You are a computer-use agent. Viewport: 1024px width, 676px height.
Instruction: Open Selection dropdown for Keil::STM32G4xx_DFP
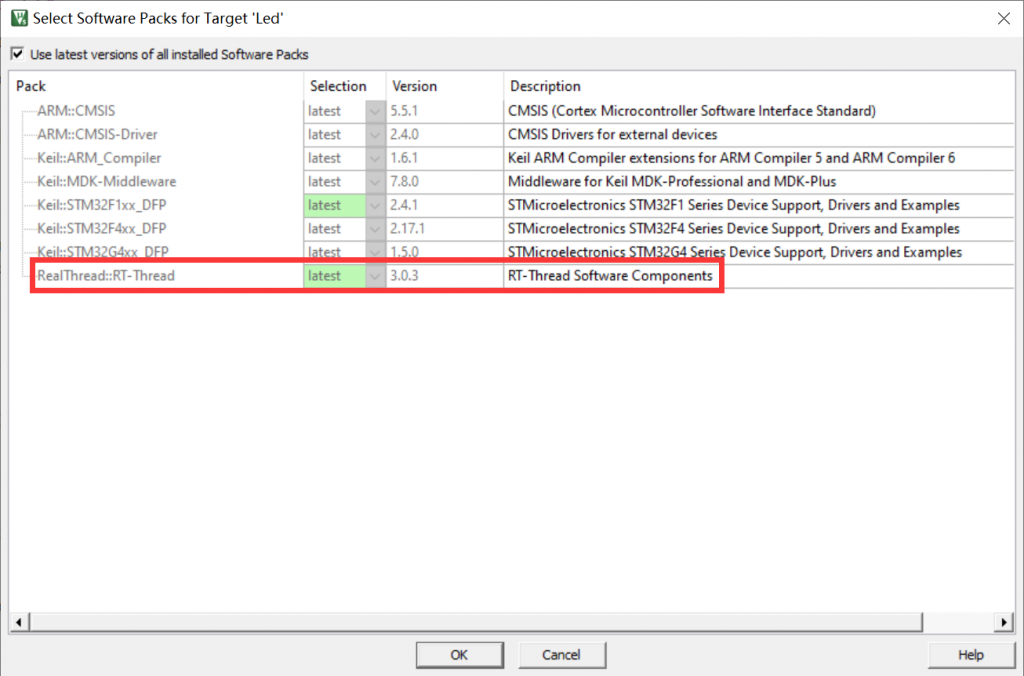(x=375, y=252)
